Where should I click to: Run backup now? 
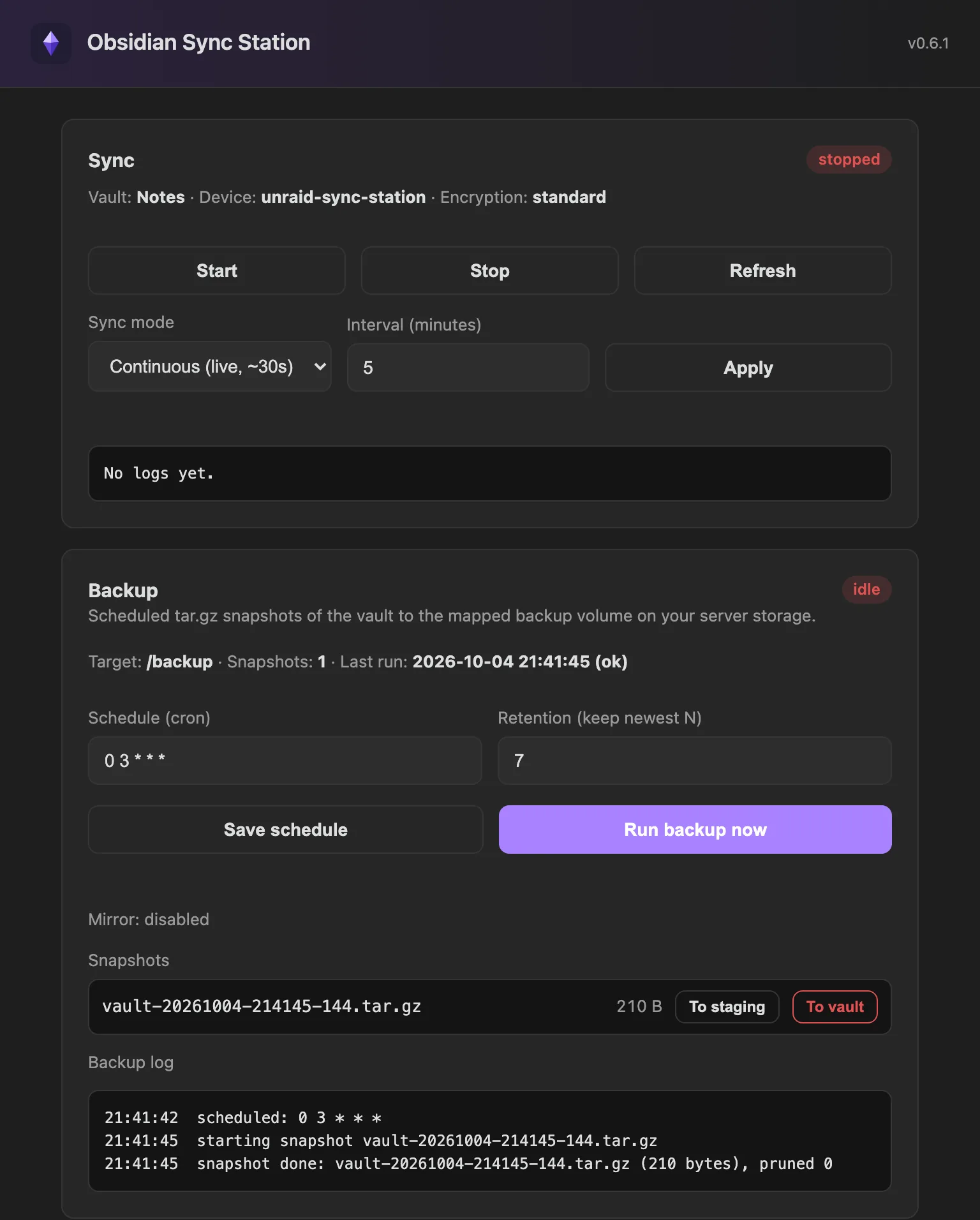click(695, 829)
